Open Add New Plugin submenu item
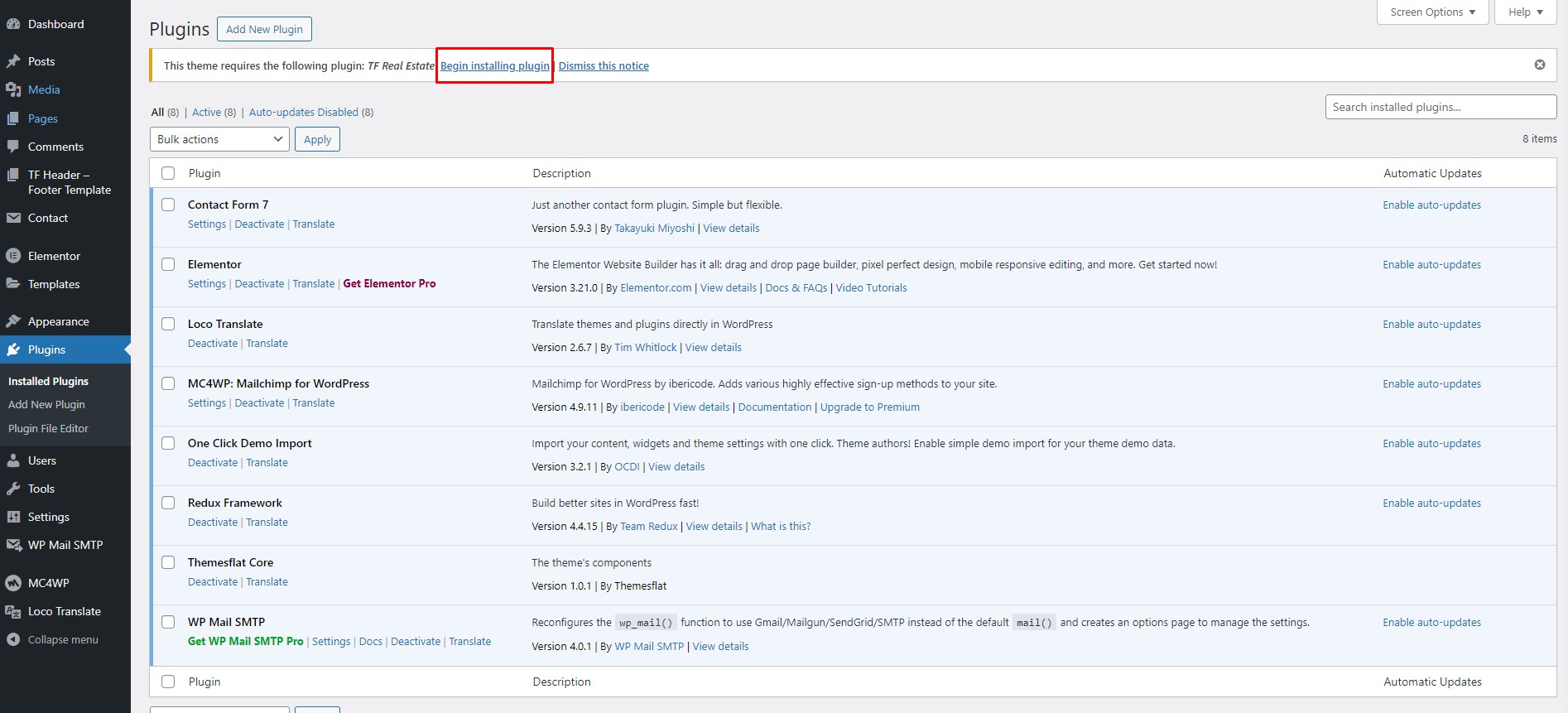This screenshot has height=713, width=1568. (x=46, y=404)
